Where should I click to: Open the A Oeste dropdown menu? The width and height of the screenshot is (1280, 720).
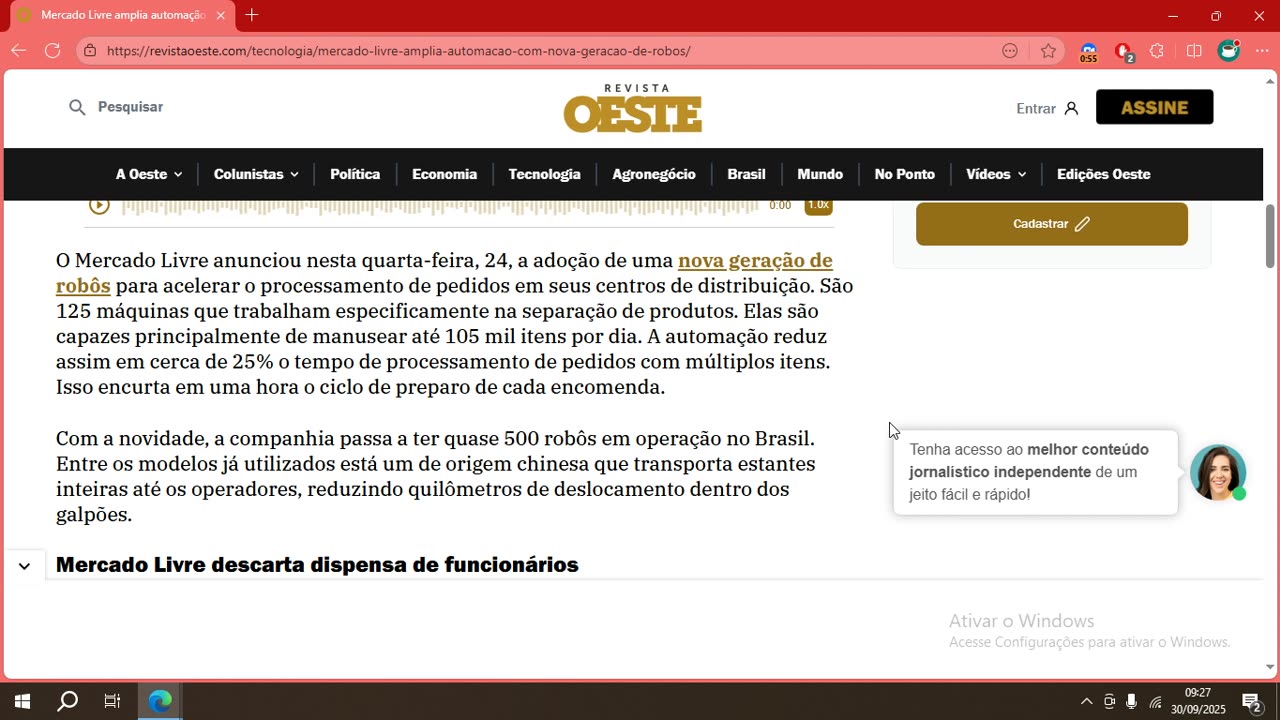point(149,174)
